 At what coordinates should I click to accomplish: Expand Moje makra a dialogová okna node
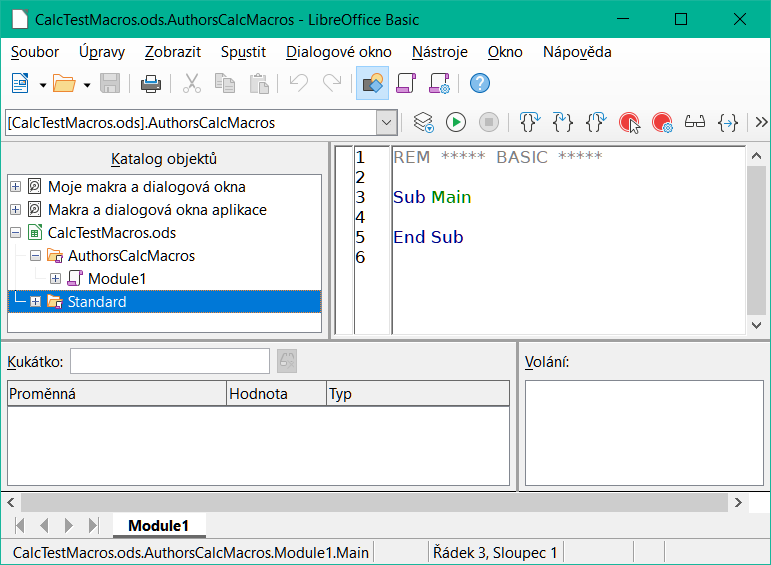16,187
